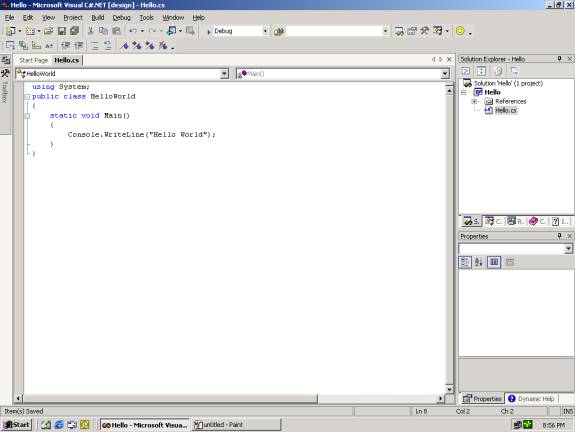This screenshot has height=432, width=575.
Task: Collapse the Main() method outline box
Action: pos(27,116)
